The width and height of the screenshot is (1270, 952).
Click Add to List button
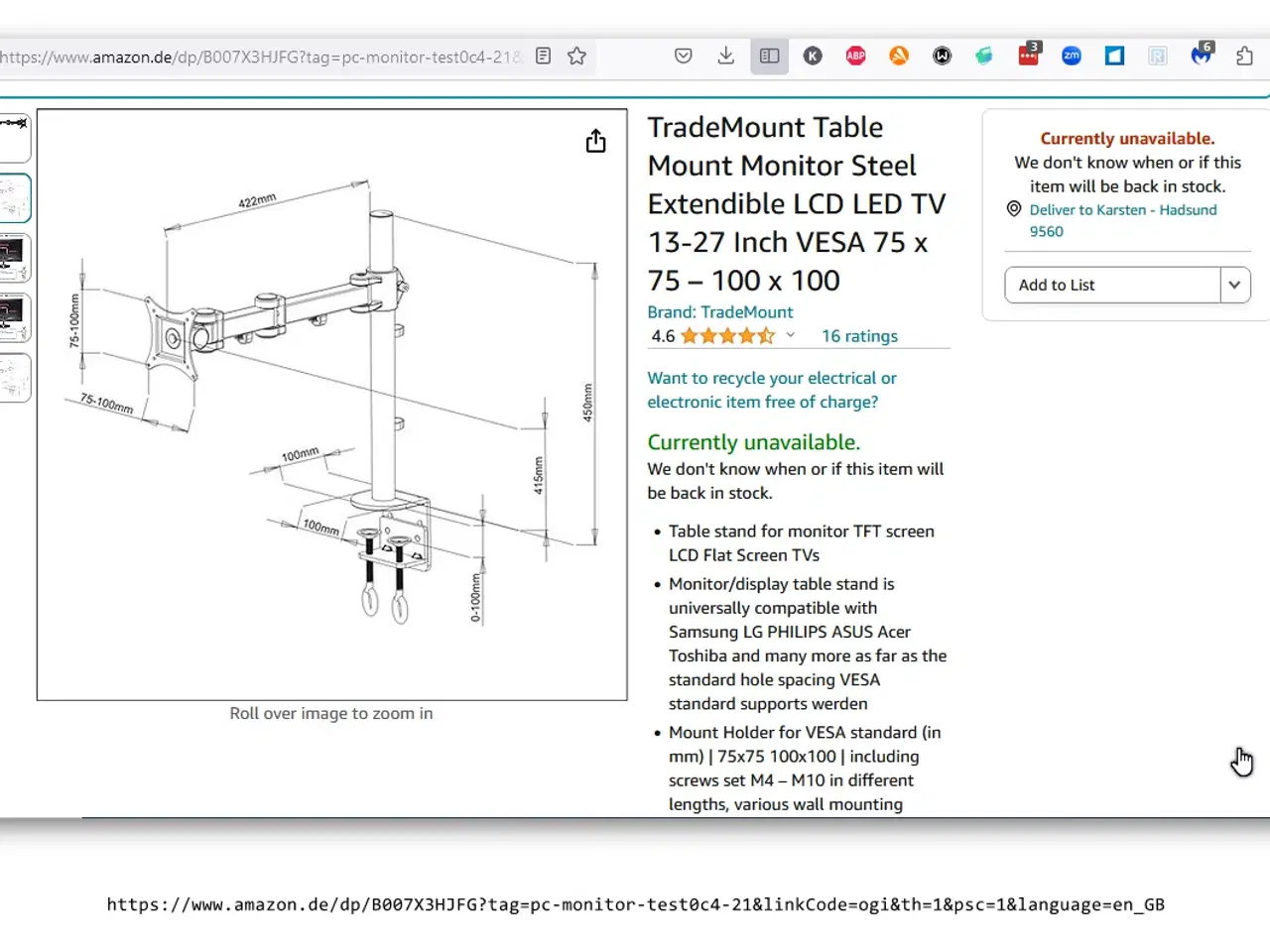(x=1112, y=285)
